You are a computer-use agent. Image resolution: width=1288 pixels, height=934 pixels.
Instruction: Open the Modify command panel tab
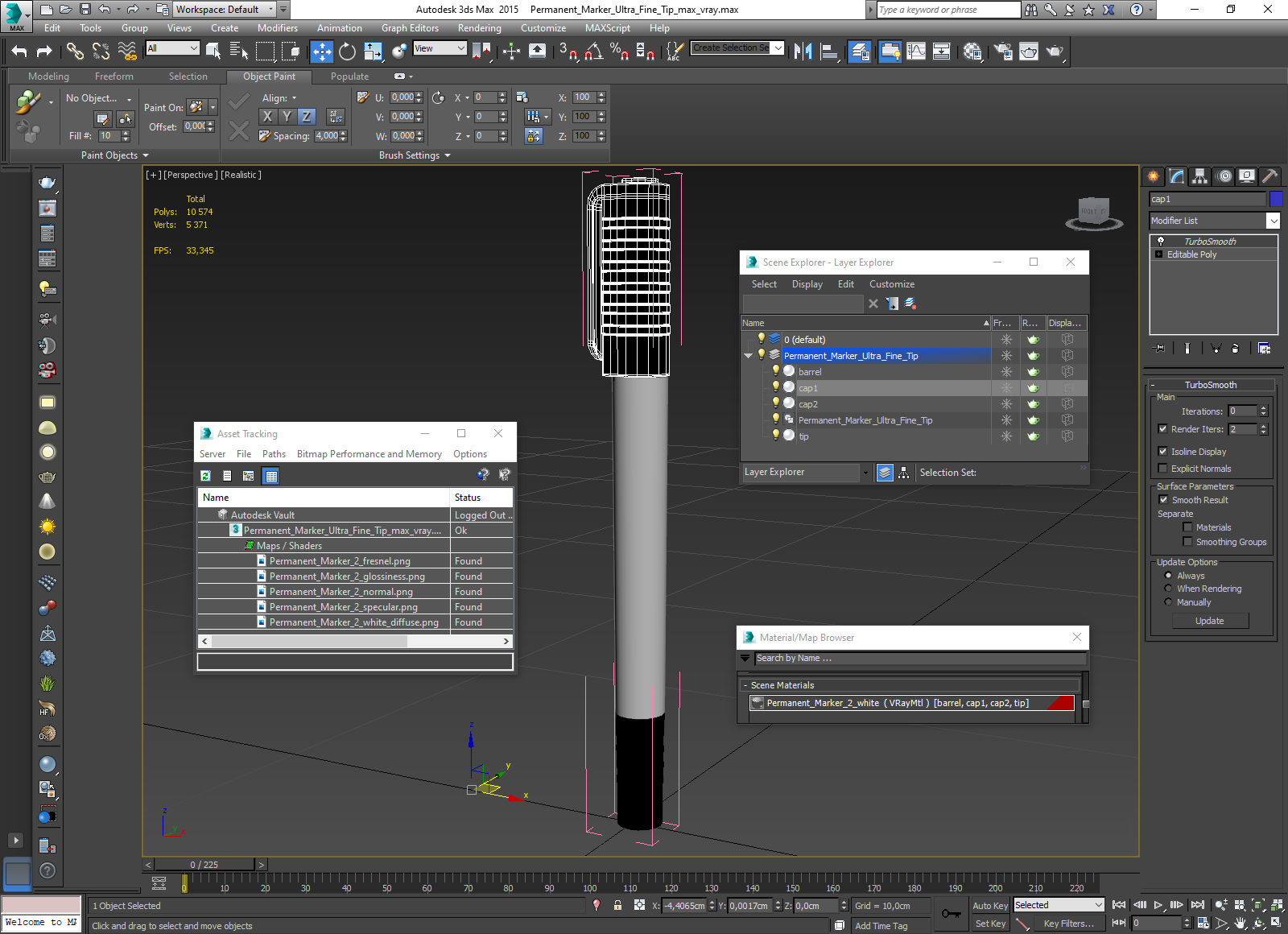point(1177,176)
